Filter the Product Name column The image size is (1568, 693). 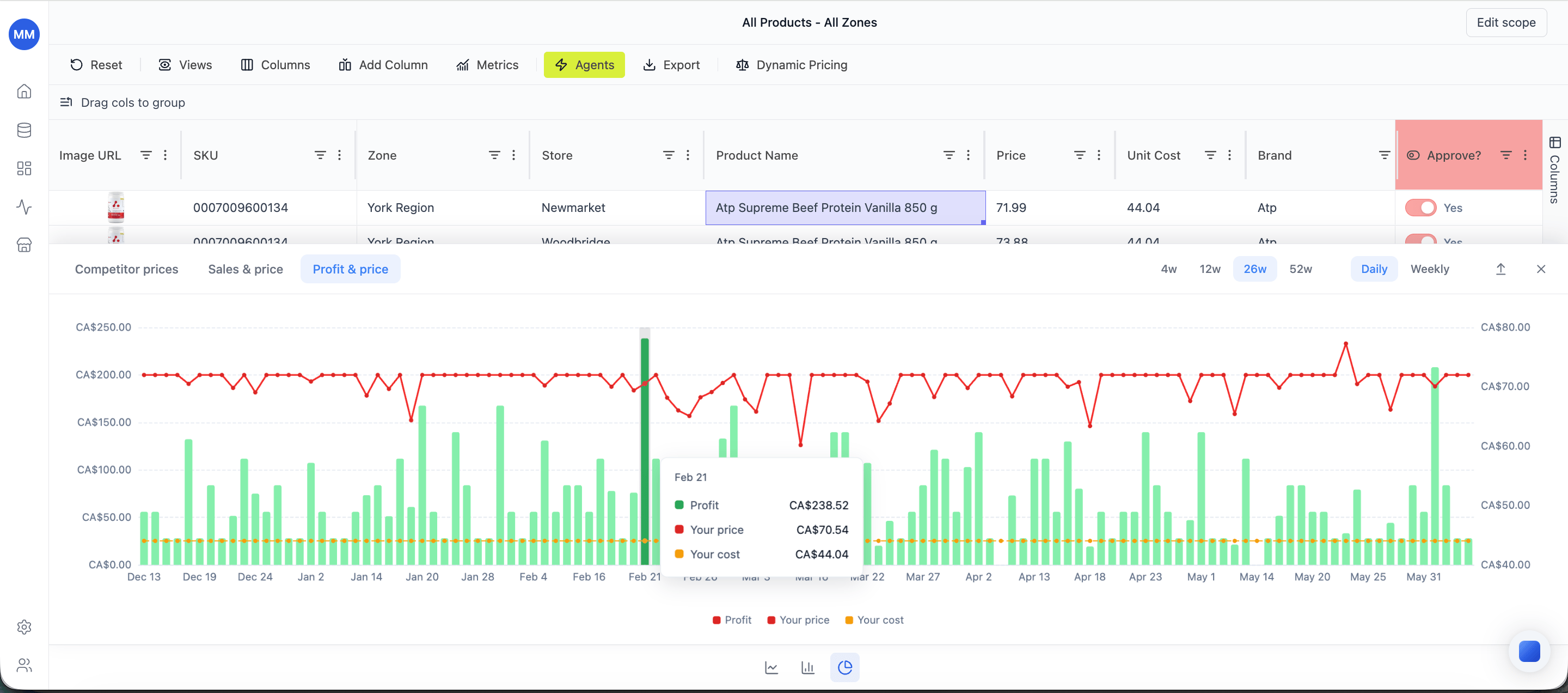click(948, 155)
